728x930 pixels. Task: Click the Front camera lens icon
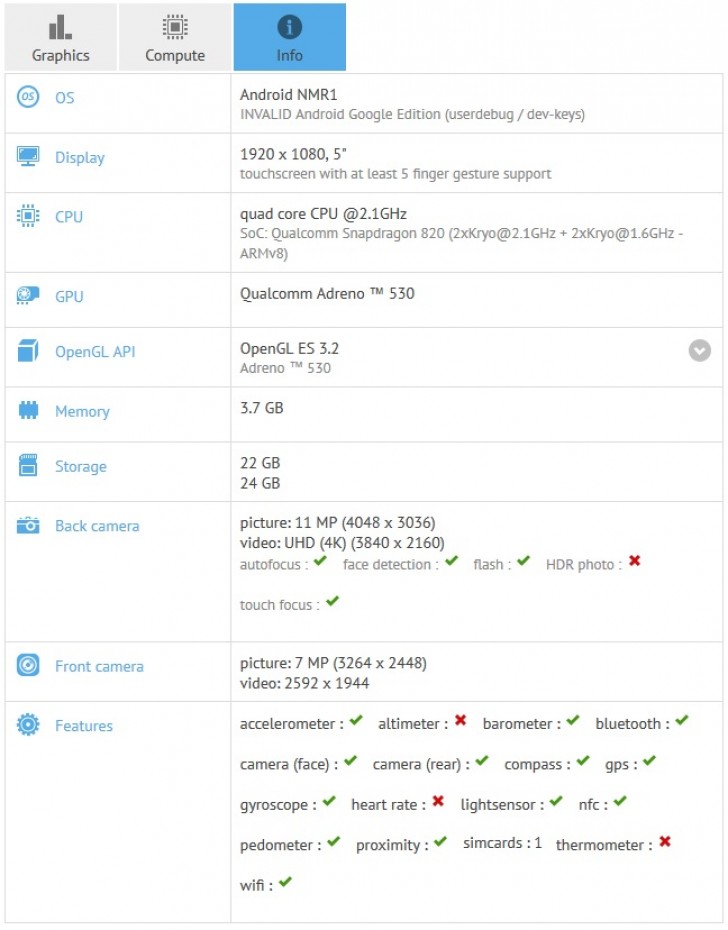pos(27,667)
